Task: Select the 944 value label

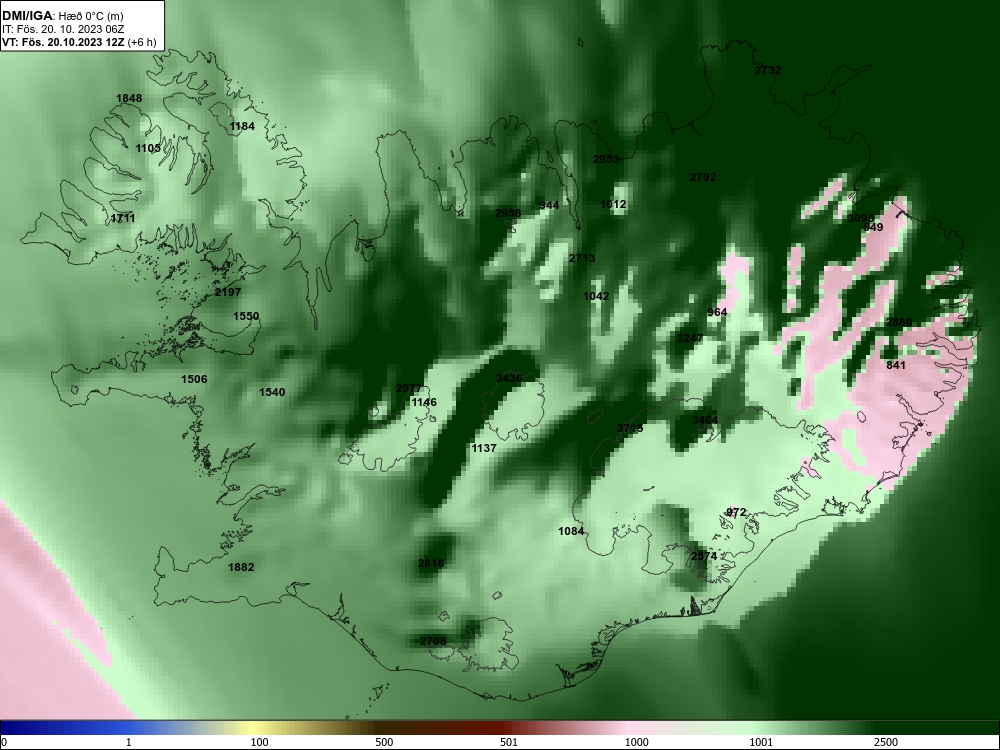Action: click(x=549, y=205)
